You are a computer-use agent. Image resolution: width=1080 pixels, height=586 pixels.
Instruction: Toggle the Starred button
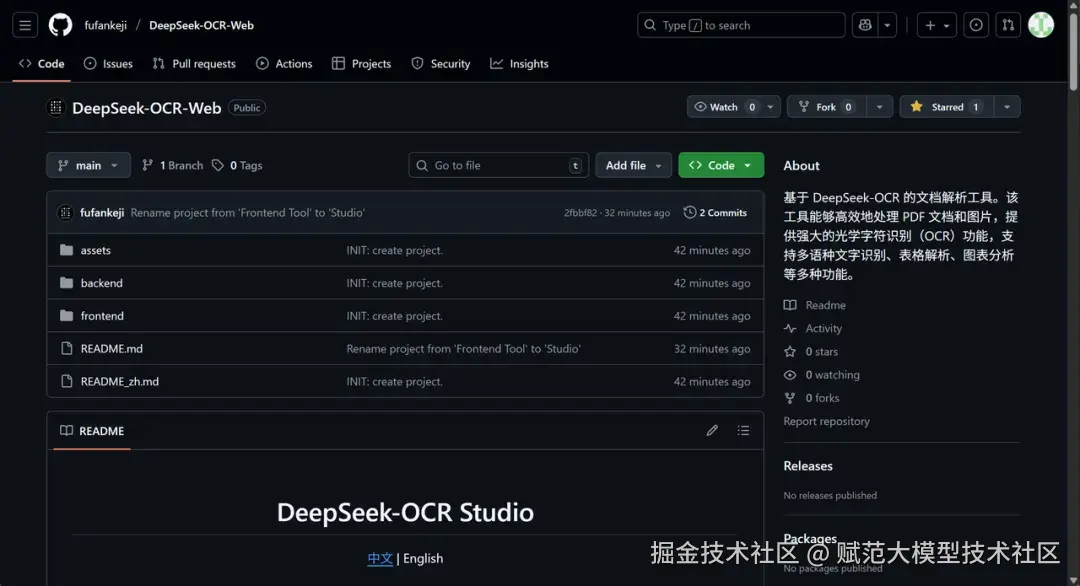946,107
